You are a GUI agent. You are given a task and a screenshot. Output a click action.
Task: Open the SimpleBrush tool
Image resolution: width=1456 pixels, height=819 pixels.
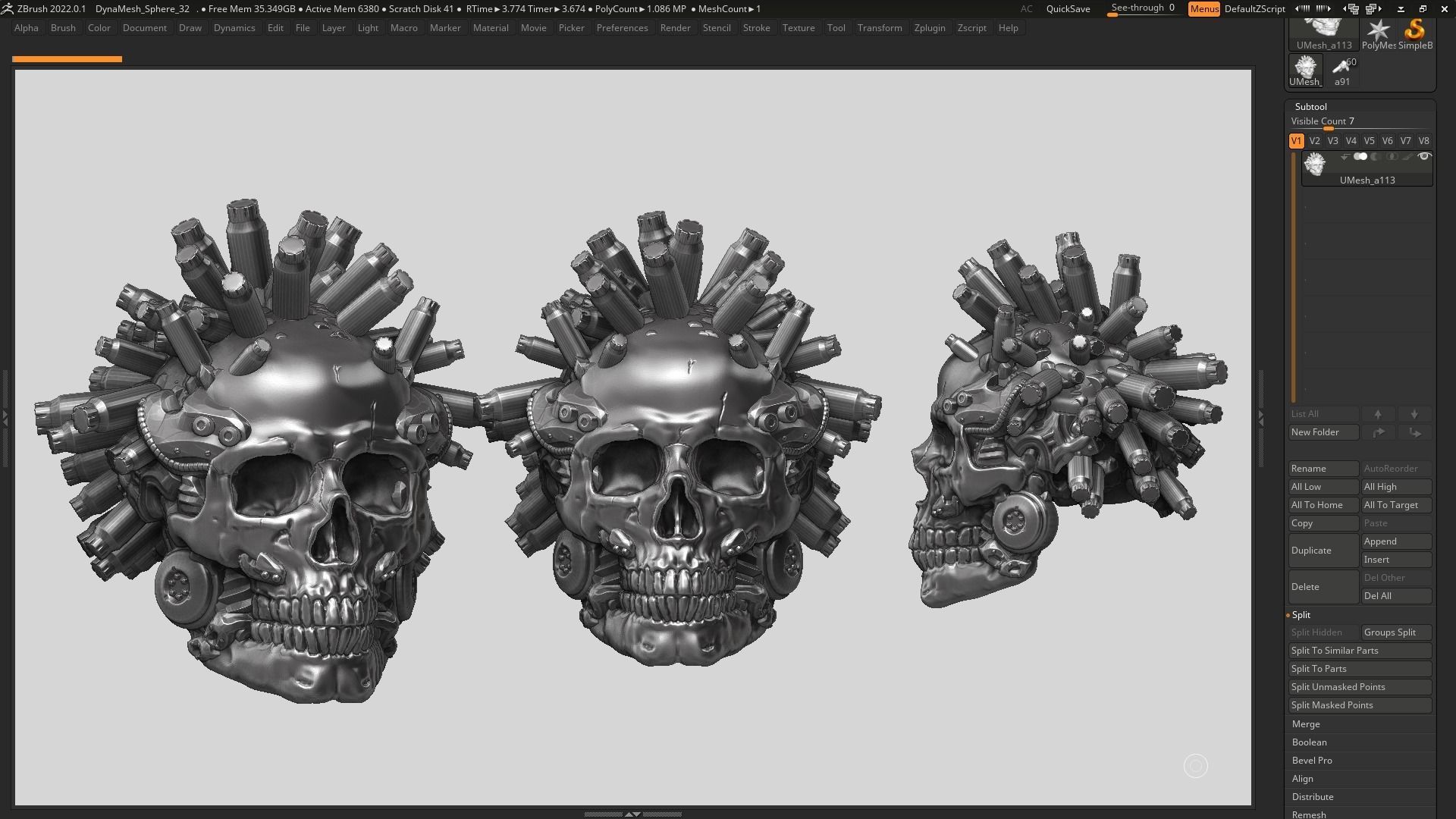[1414, 30]
